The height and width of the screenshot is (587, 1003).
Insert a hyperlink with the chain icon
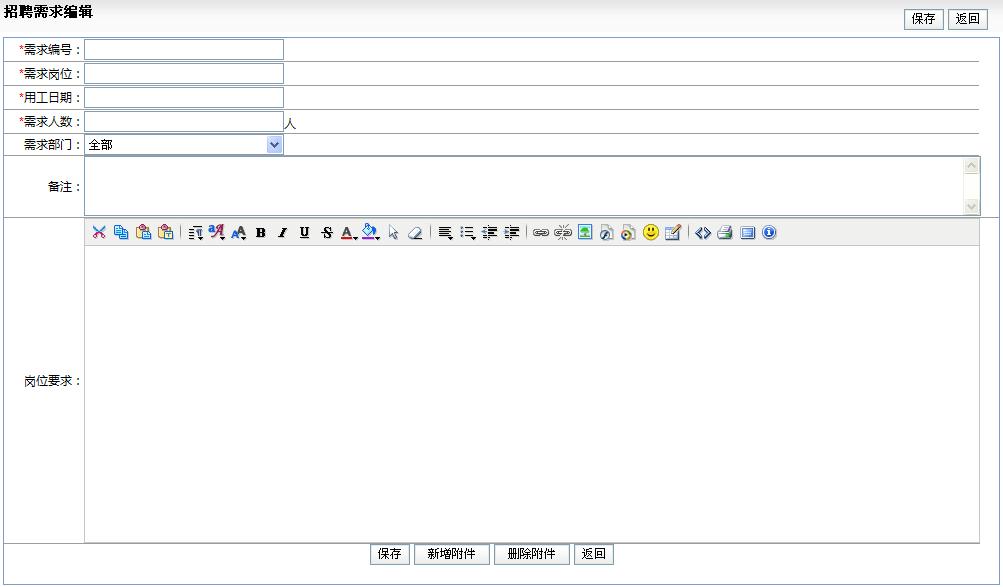click(541, 233)
